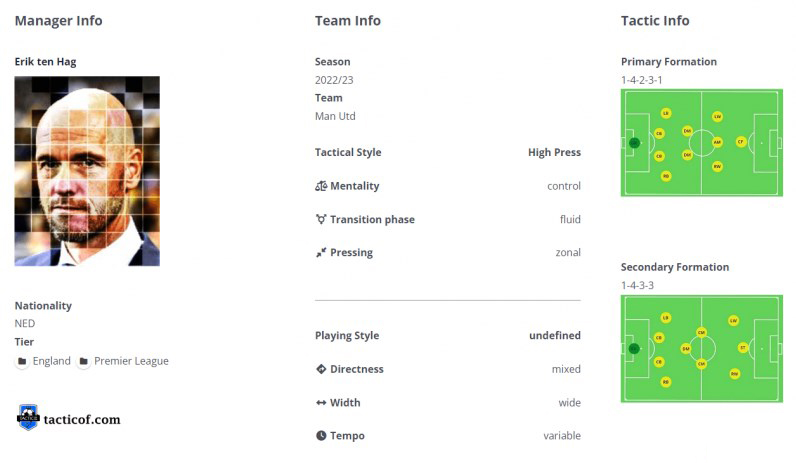
Task: Open the 1-4-2-3-1 primary formation pitch
Action: (x=702, y=143)
